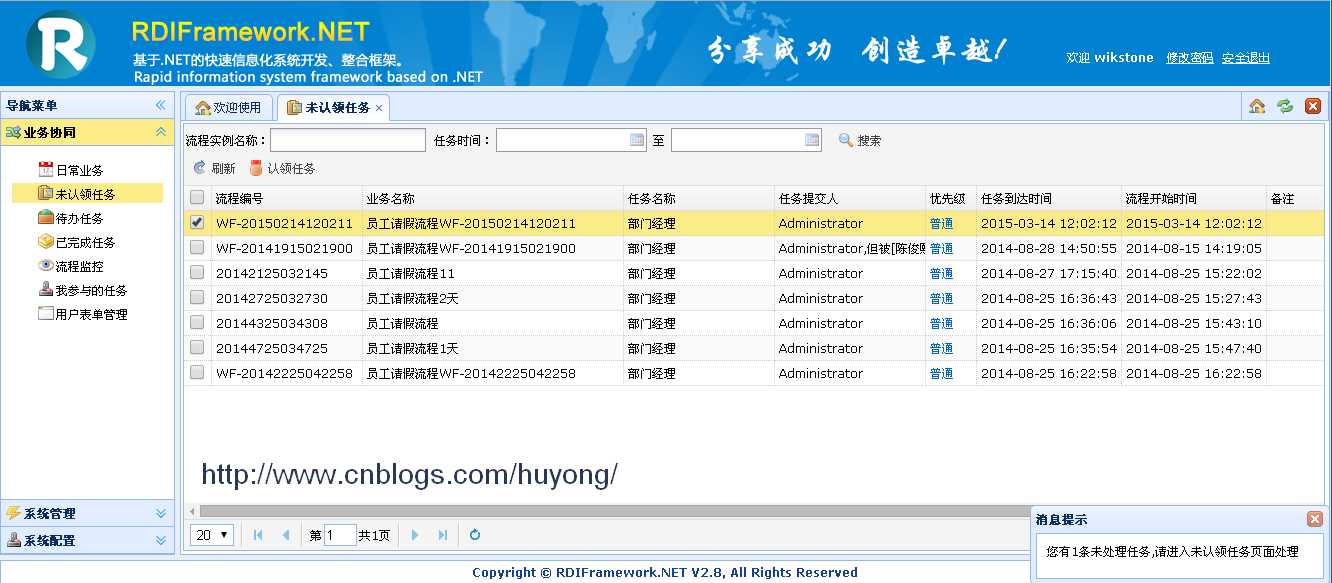The height and width of the screenshot is (583, 1332).
Task: Open 日常业务 in navigation tree
Action: [x=79, y=171]
